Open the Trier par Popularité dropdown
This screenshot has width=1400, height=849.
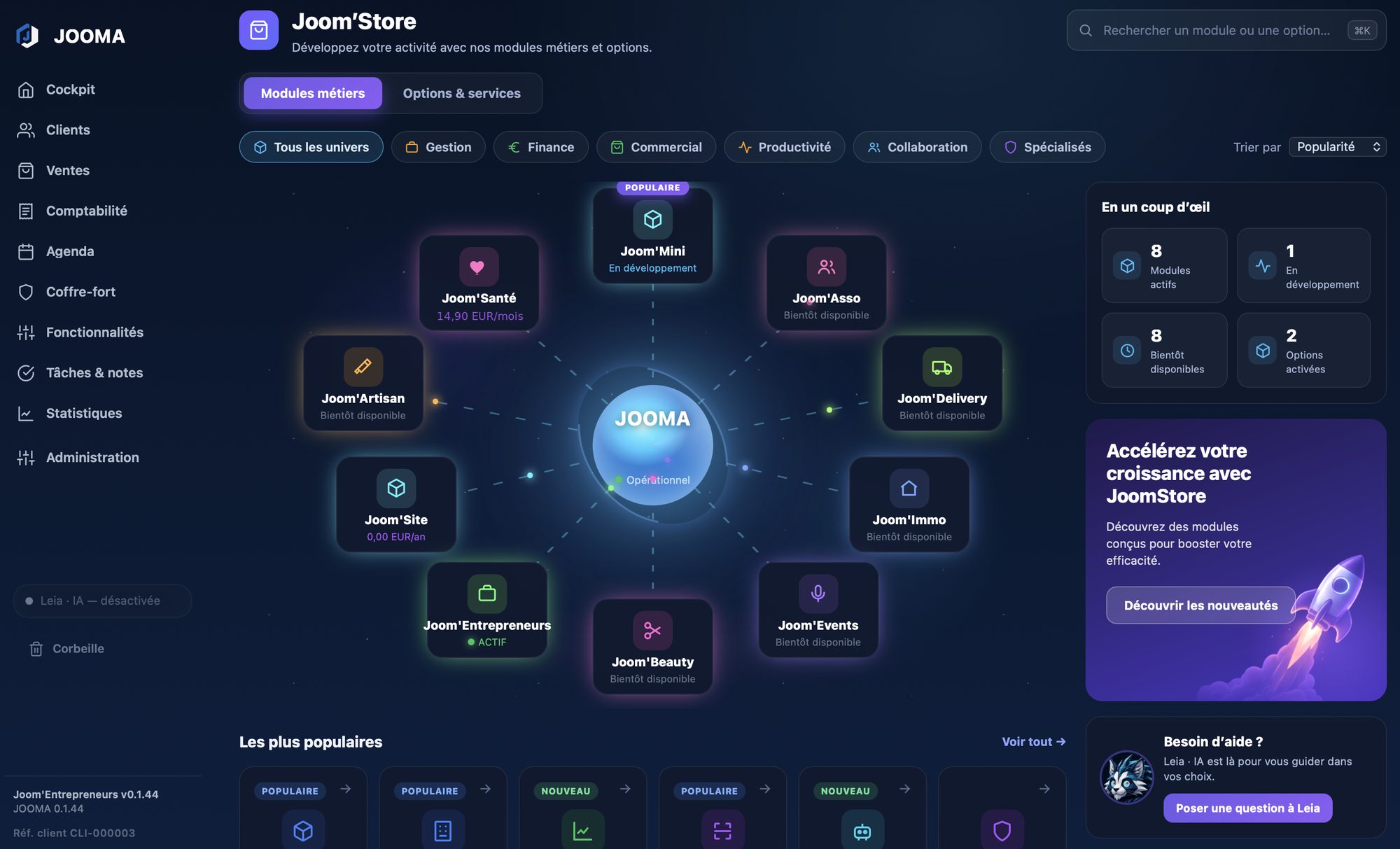[x=1337, y=147]
